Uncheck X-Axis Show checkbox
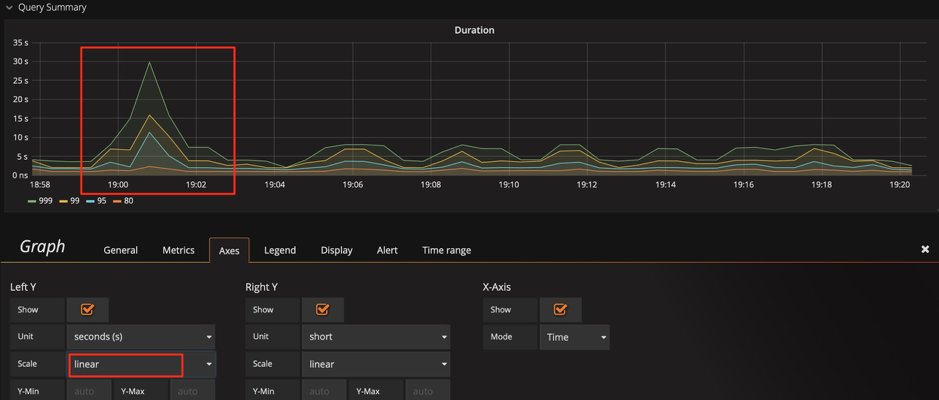The image size is (939, 400). click(x=560, y=310)
